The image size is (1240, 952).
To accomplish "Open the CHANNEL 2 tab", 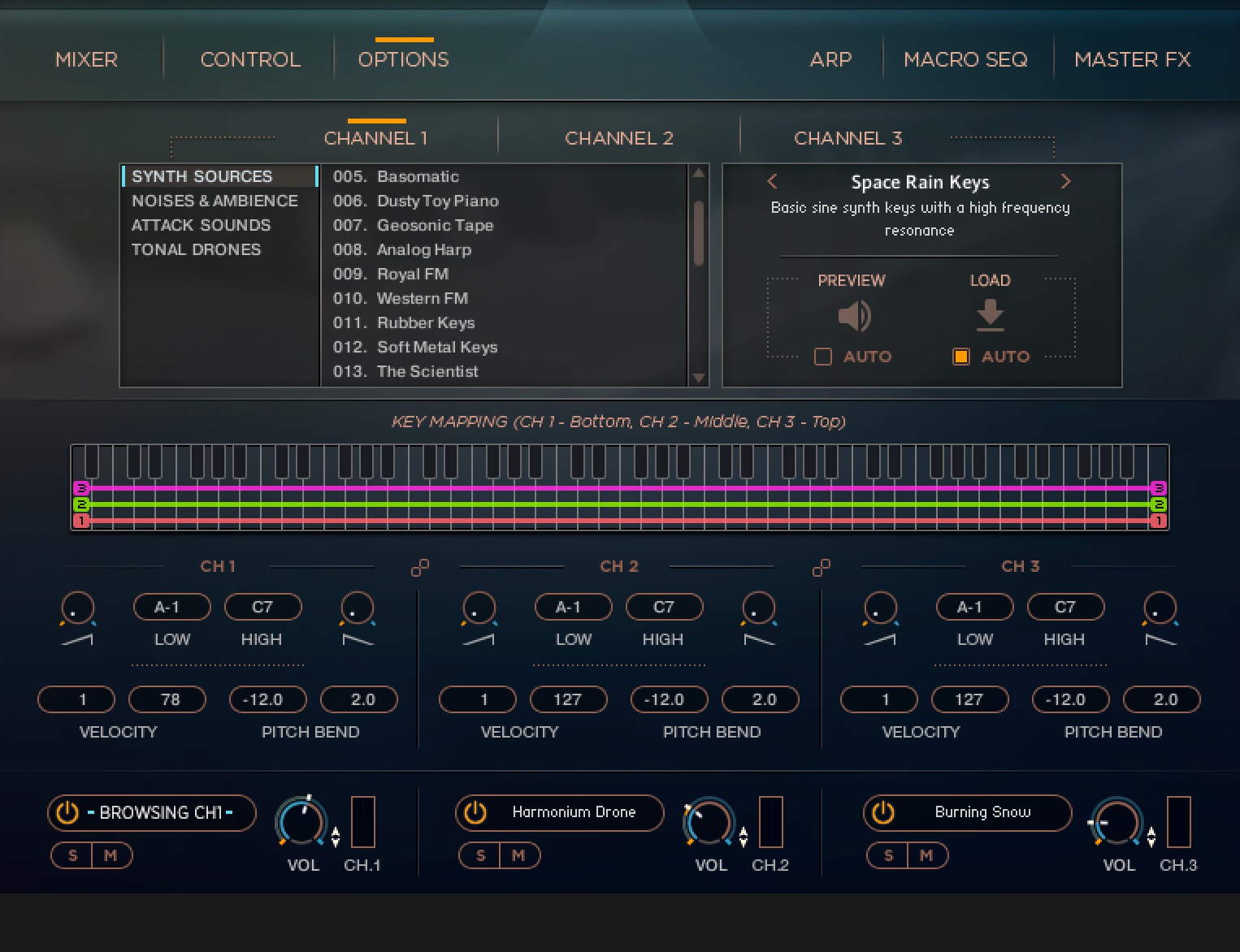I will pyautogui.click(x=618, y=138).
